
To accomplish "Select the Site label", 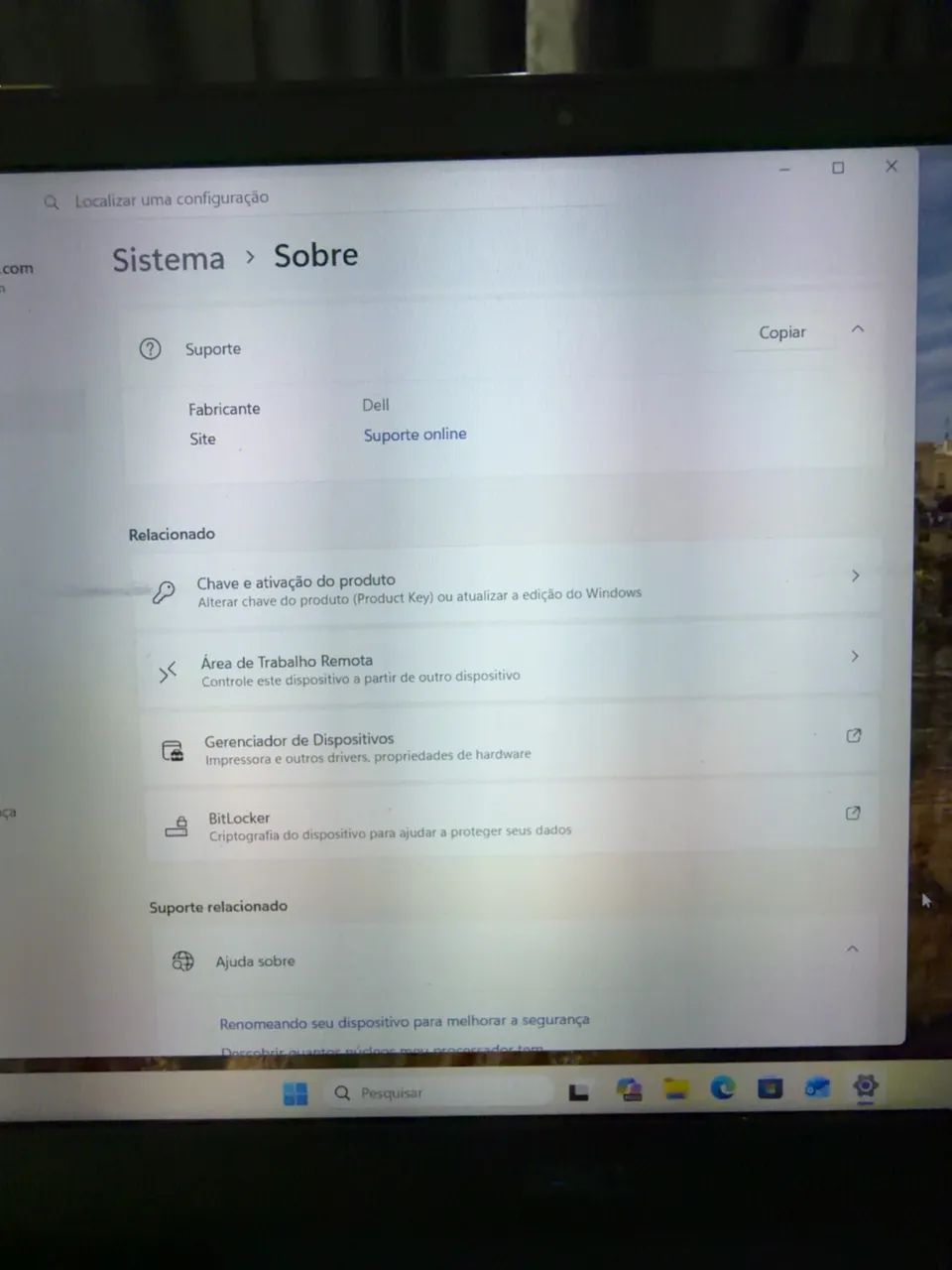I will click(x=202, y=439).
